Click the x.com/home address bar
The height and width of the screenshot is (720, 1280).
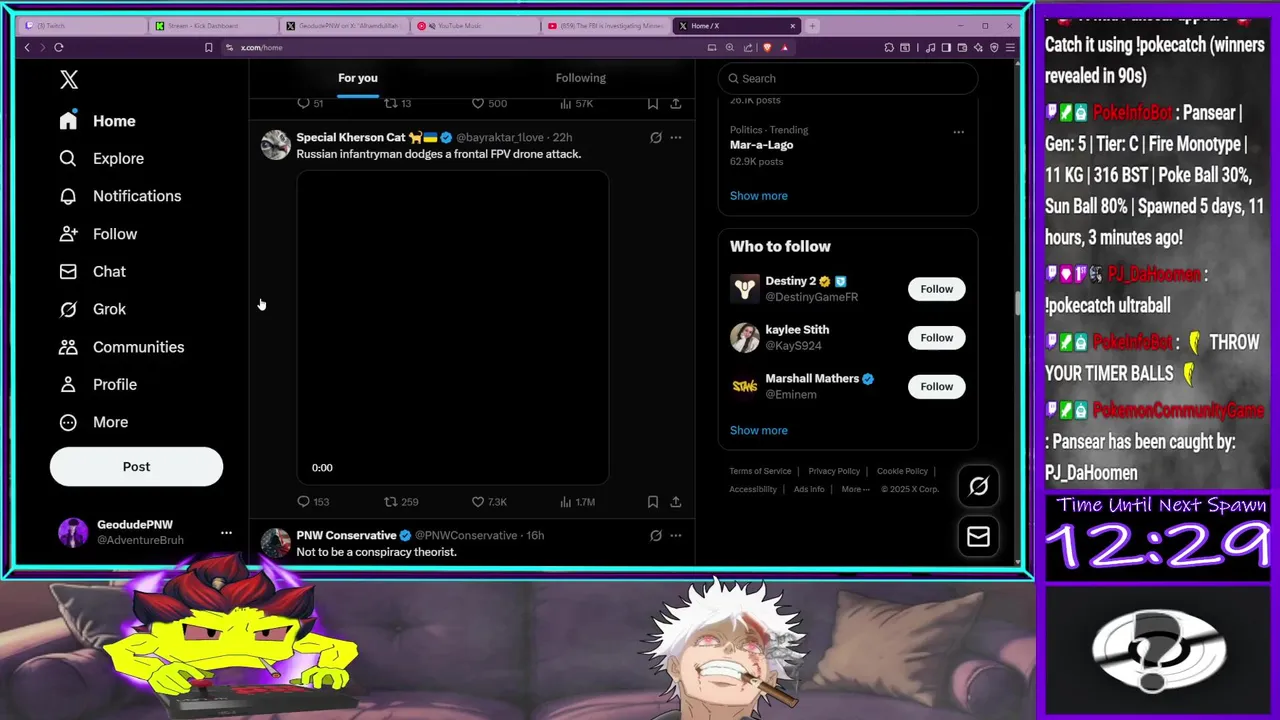click(x=262, y=47)
